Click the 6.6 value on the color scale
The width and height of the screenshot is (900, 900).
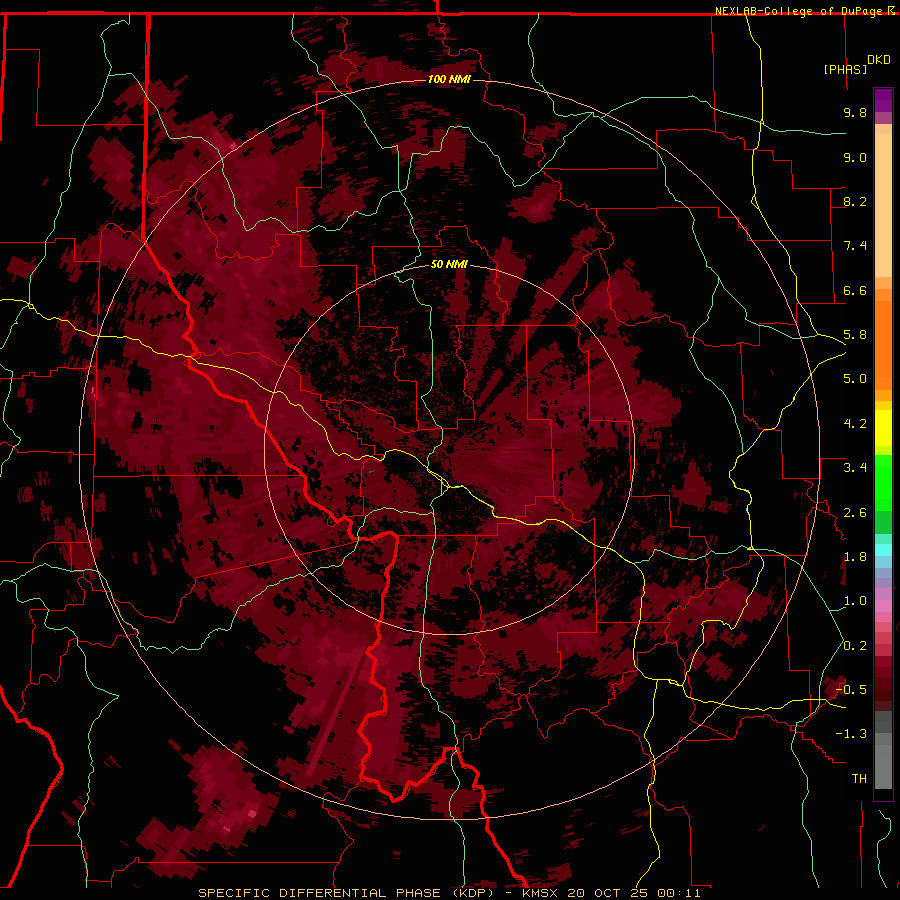[855, 290]
